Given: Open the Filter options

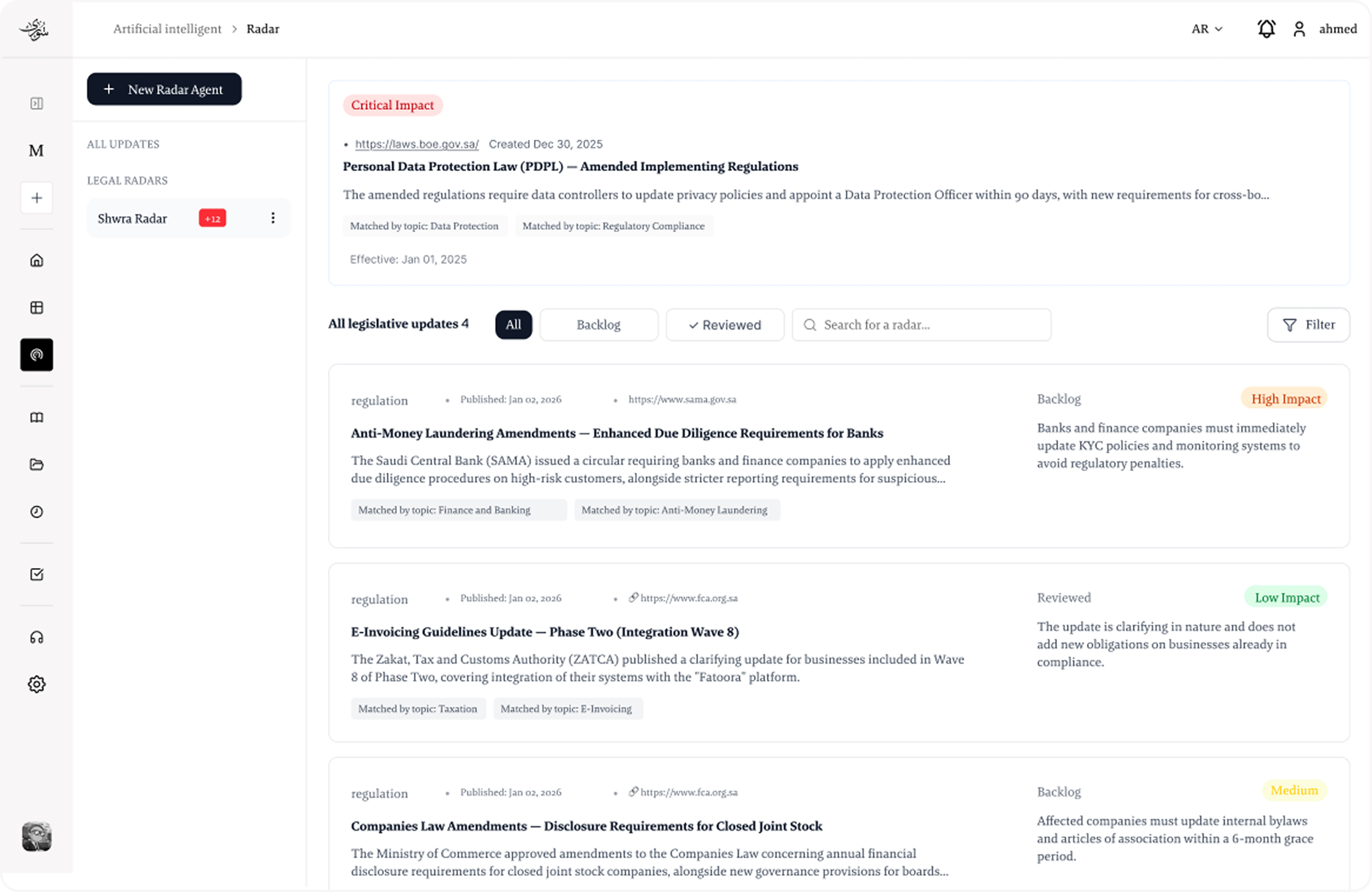Looking at the screenshot, I should [1308, 324].
